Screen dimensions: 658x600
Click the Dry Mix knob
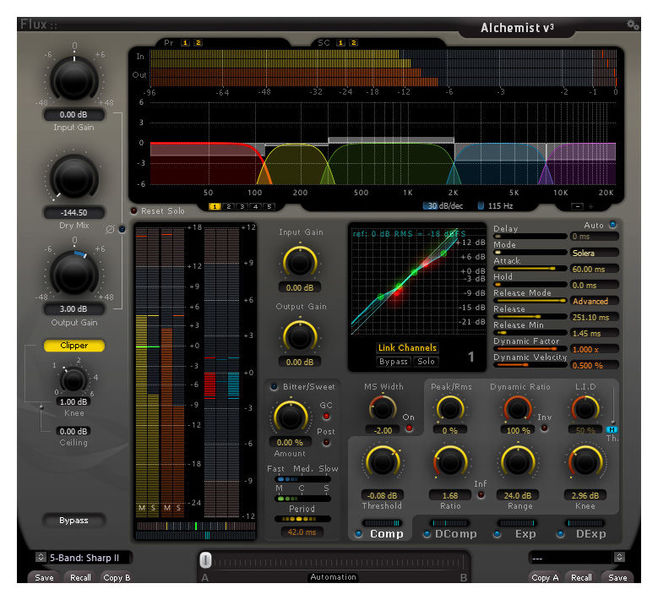tap(74, 177)
